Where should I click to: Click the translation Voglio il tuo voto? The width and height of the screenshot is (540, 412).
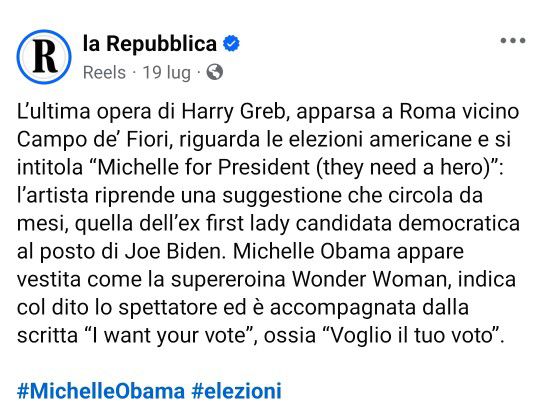412,335
